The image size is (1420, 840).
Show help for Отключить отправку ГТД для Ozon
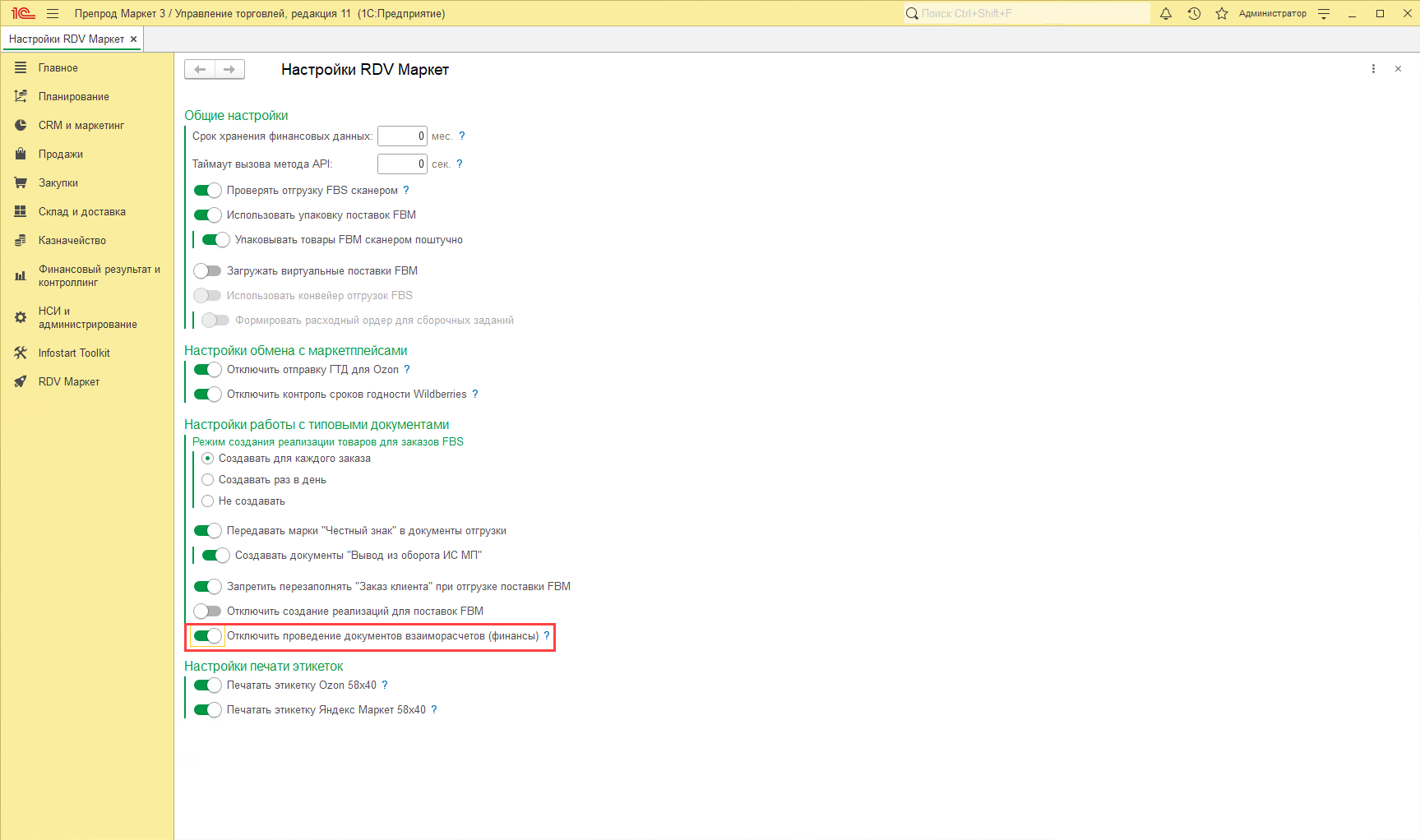407,369
